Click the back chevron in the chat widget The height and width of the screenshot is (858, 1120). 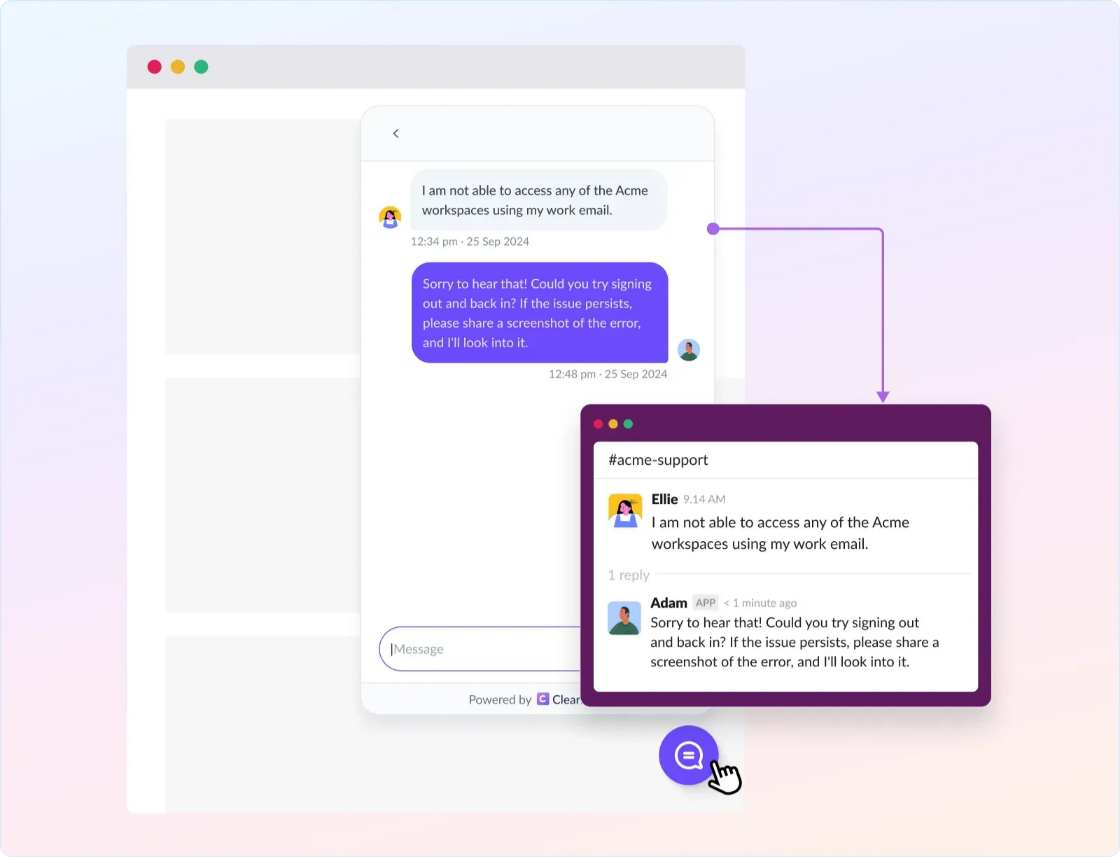(396, 134)
